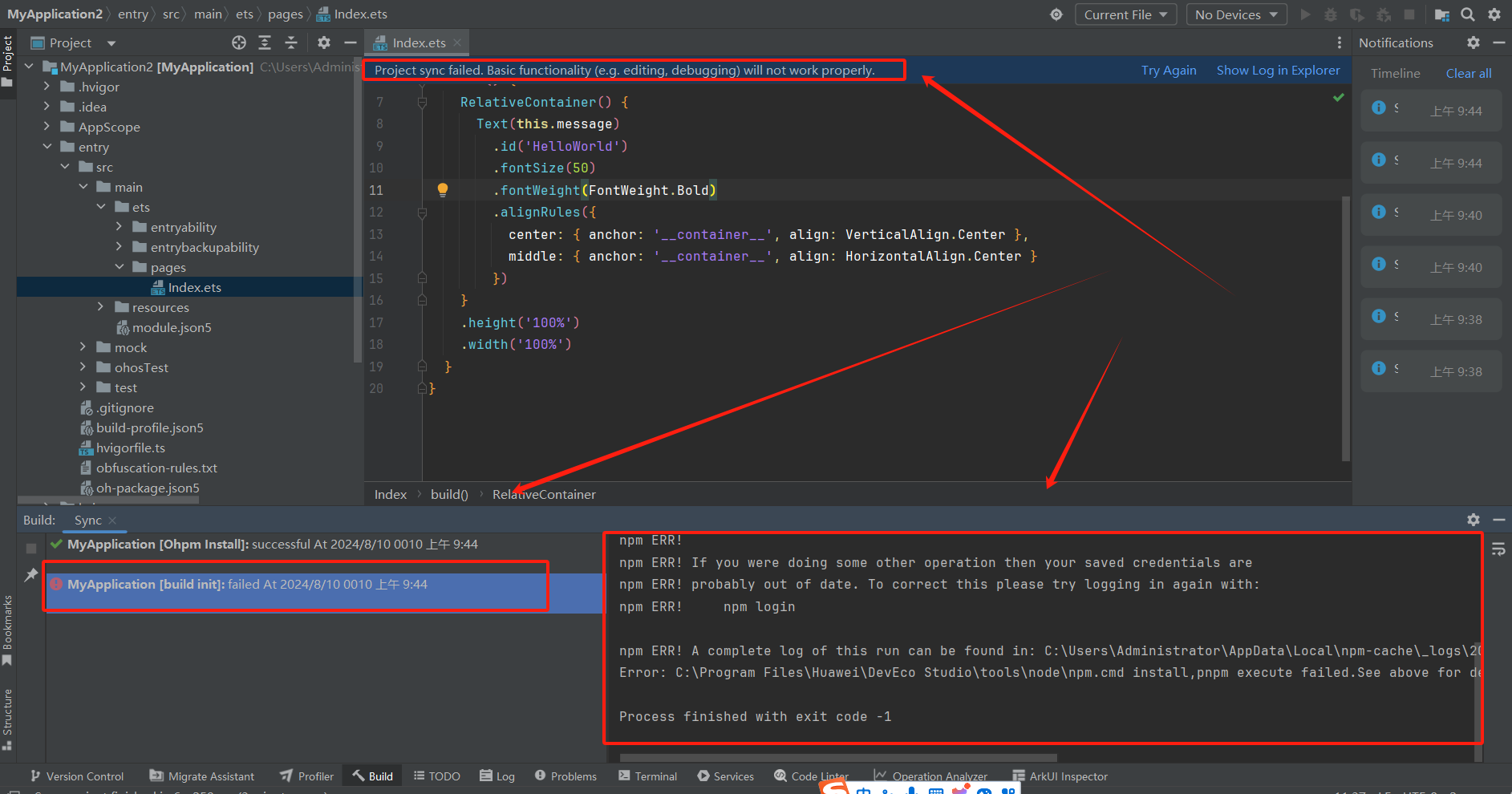Expand the mock folder in project tree

coord(83,347)
